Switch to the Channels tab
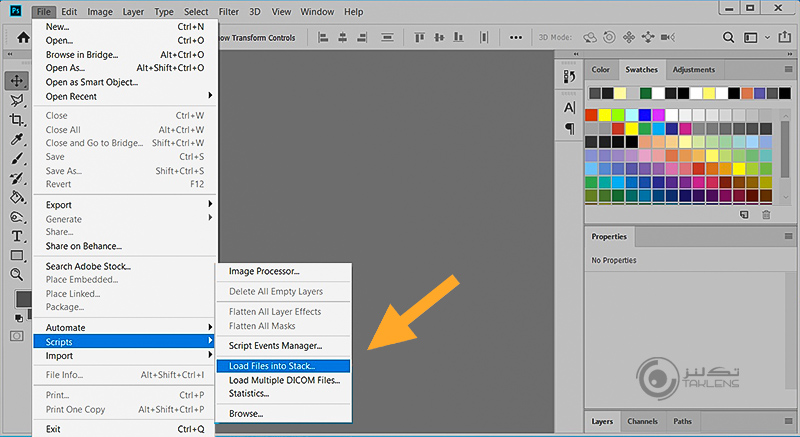The image size is (800, 437). point(642,421)
